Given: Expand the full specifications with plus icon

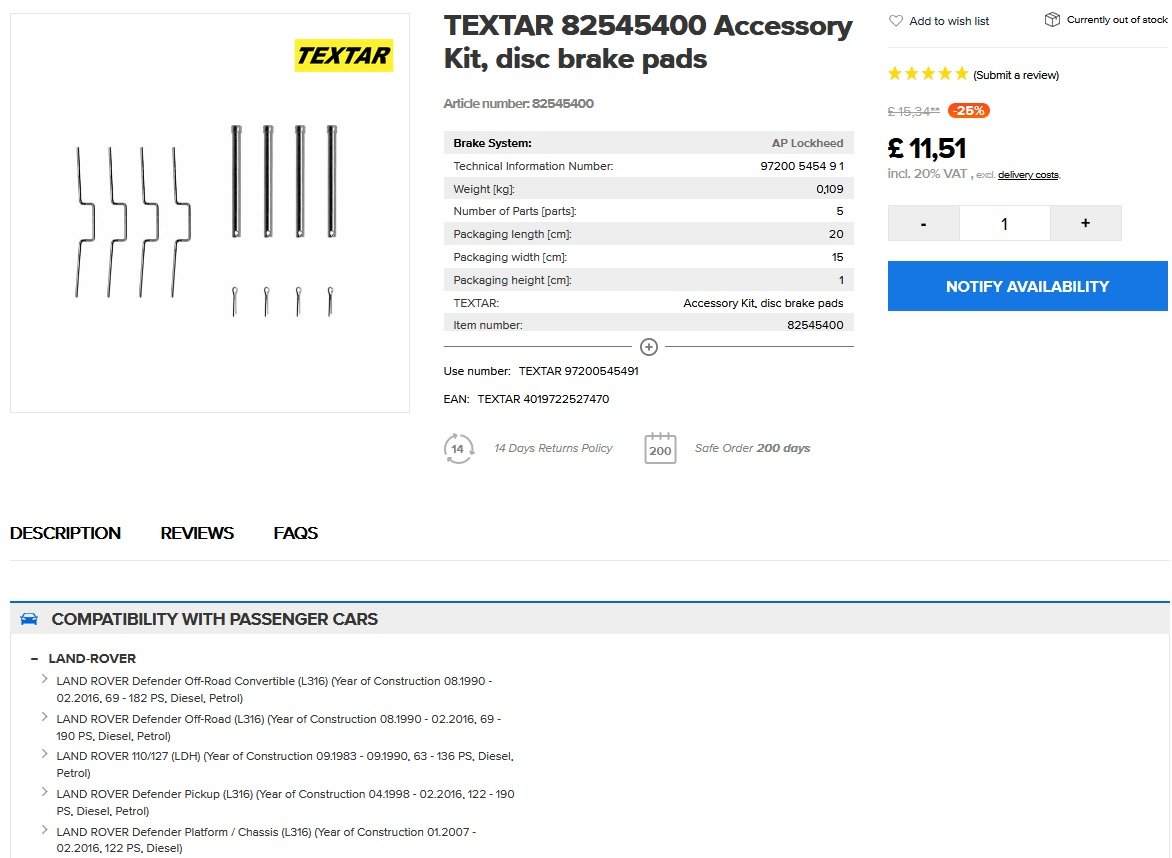Looking at the screenshot, I should pos(649,347).
